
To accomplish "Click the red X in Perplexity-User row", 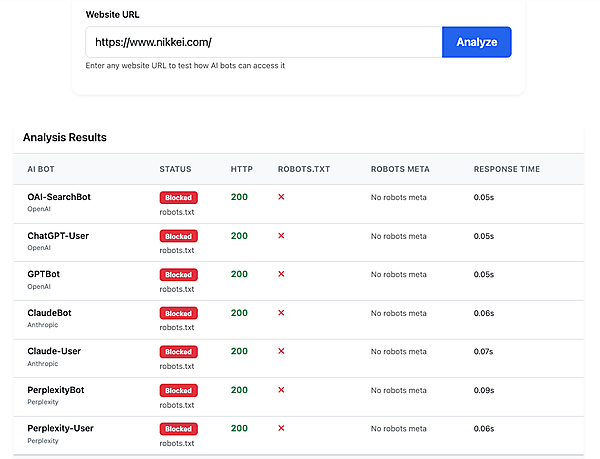I will pyautogui.click(x=281, y=428).
